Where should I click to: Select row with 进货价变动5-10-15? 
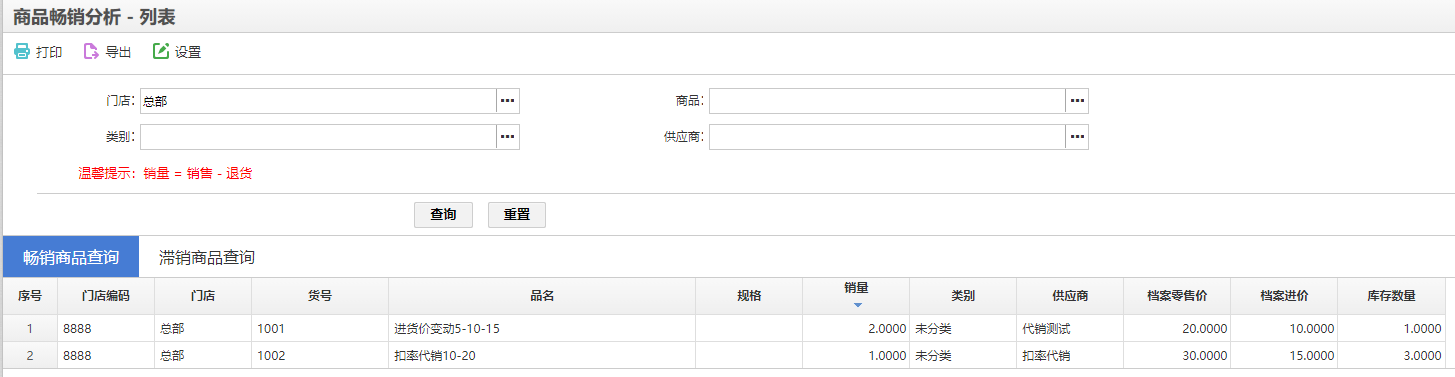[x=724, y=328]
